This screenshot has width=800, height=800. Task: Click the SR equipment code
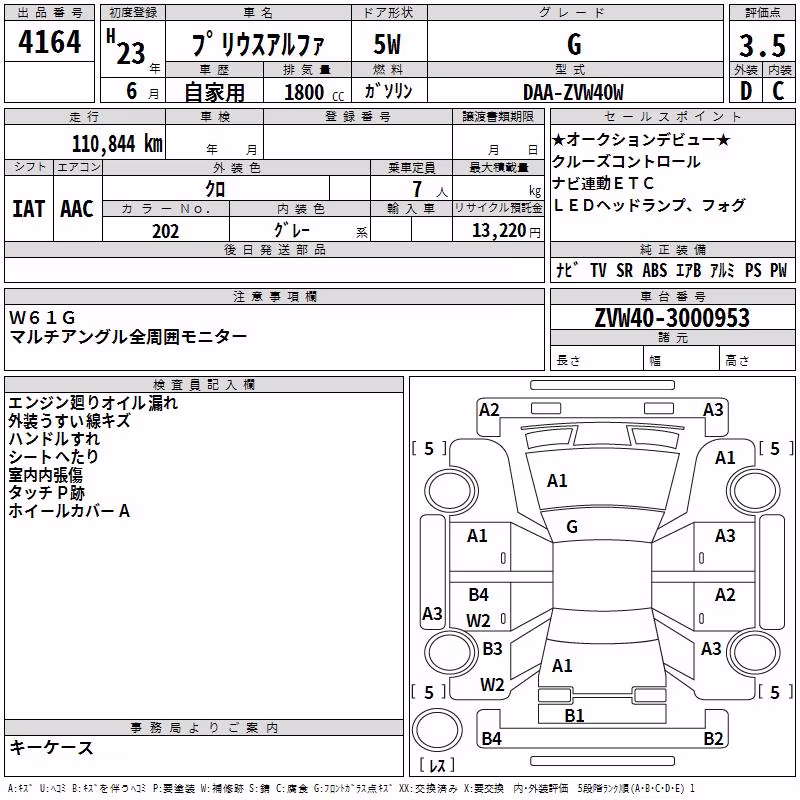624,270
